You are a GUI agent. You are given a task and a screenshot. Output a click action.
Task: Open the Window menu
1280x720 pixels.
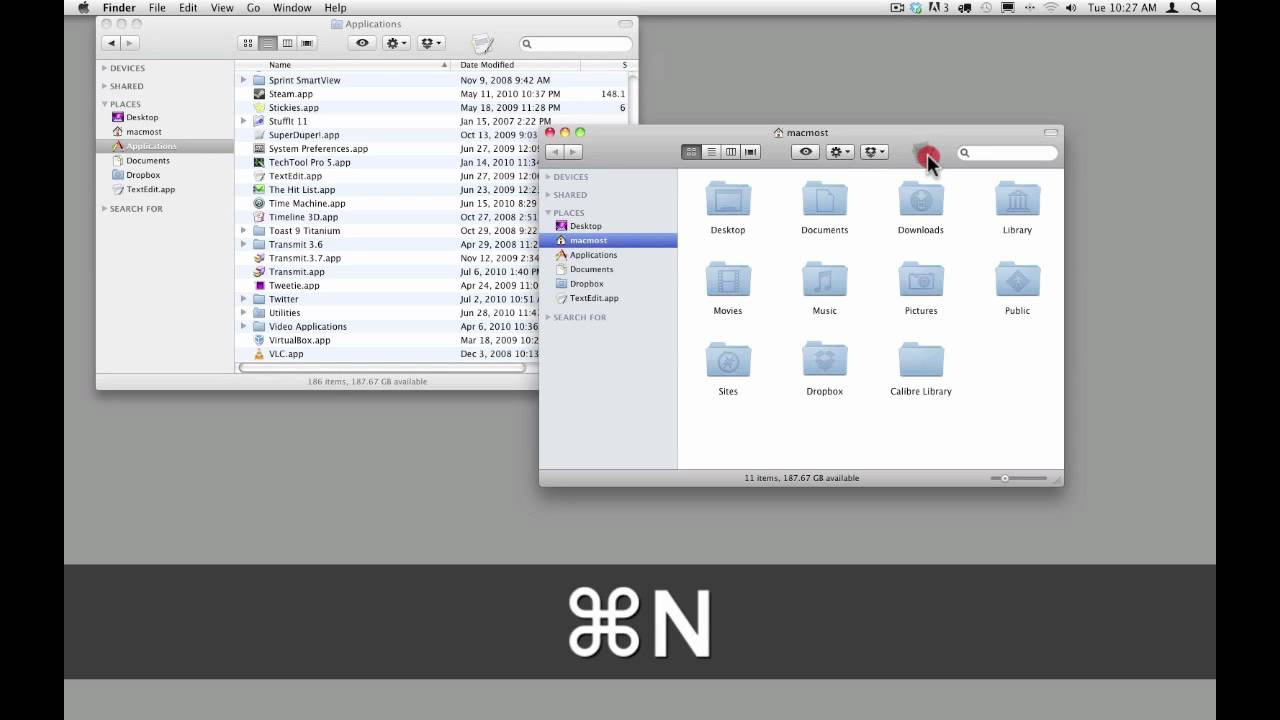(x=292, y=8)
